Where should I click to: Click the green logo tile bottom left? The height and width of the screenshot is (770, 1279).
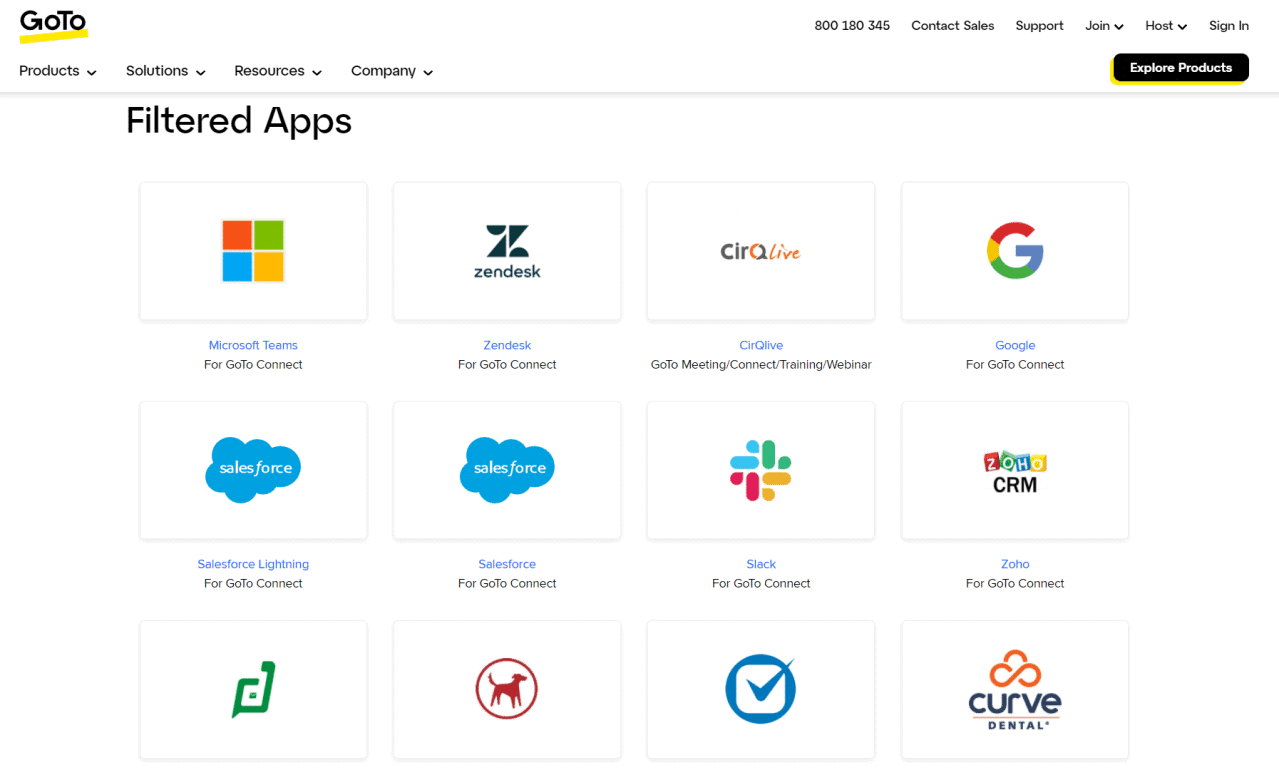253,689
